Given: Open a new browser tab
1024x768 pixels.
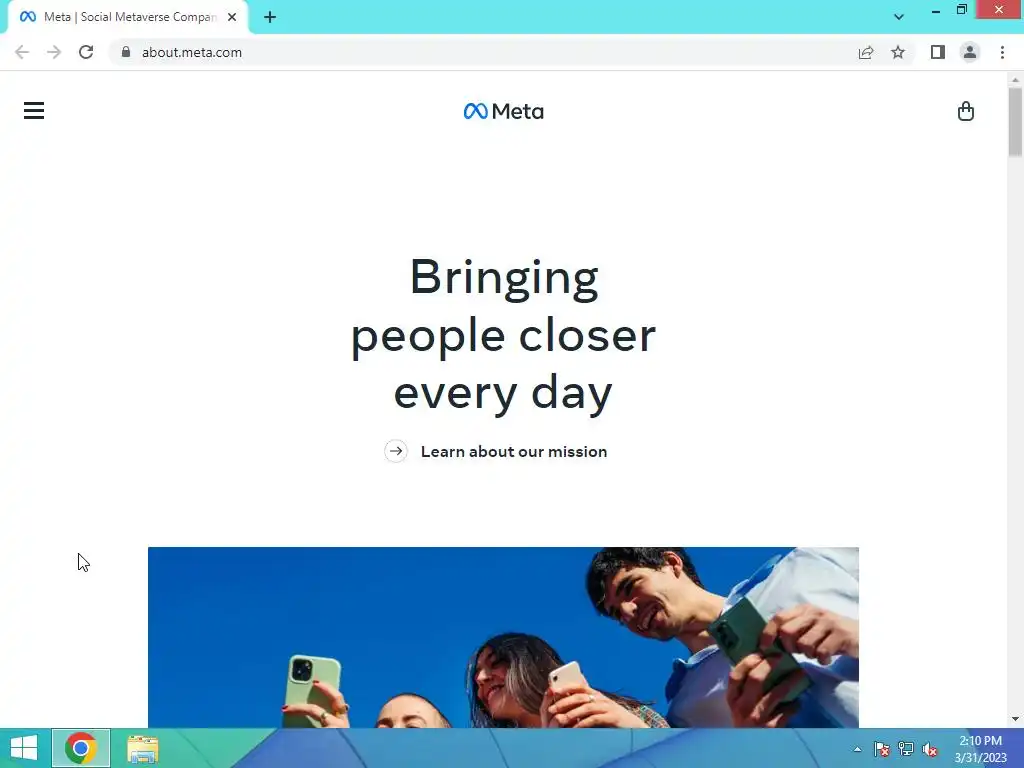Looking at the screenshot, I should [x=270, y=17].
